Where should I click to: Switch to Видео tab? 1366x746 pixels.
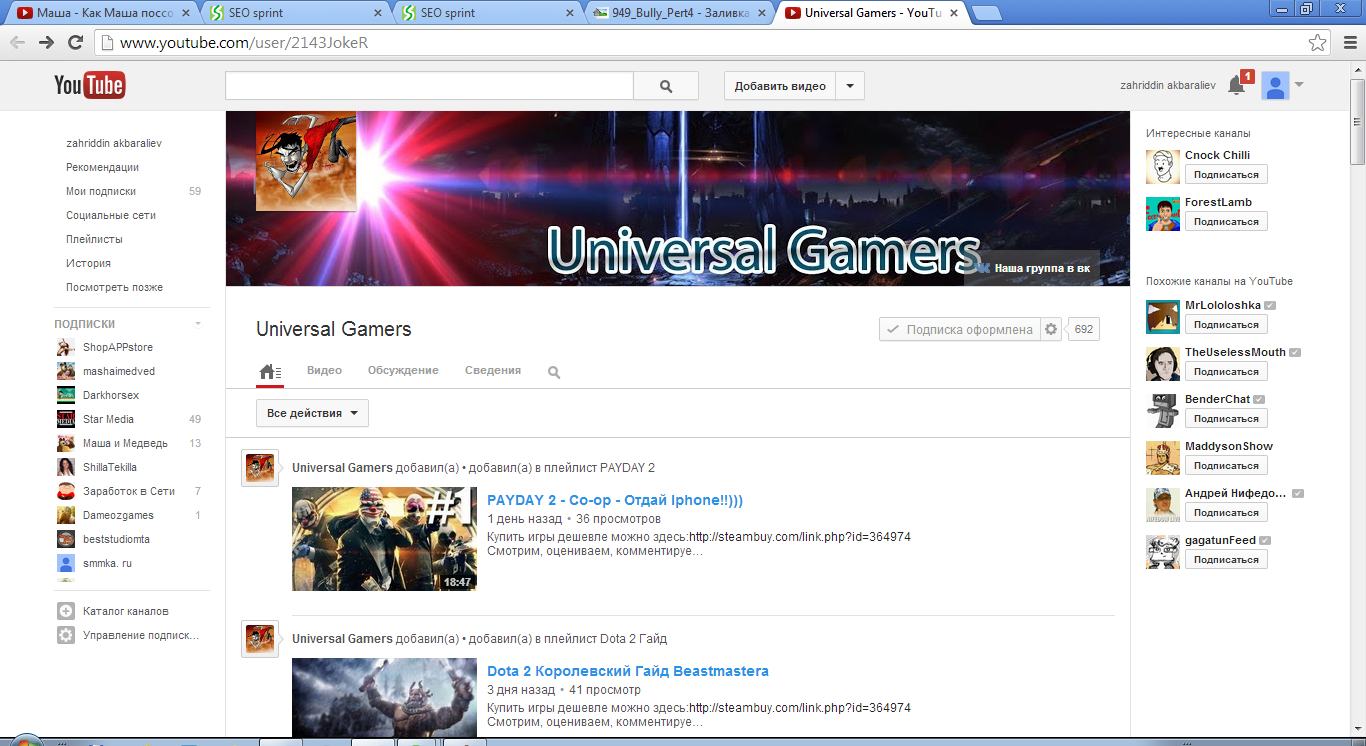pyautogui.click(x=324, y=370)
